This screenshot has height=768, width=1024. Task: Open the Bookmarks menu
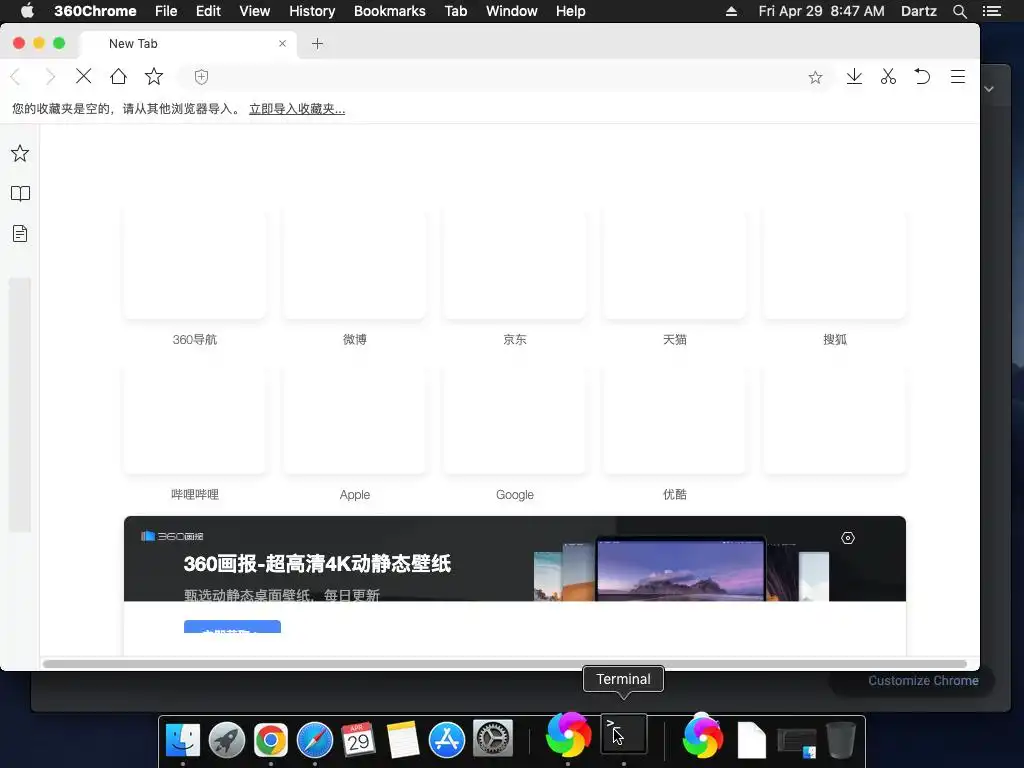tap(390, 11)
